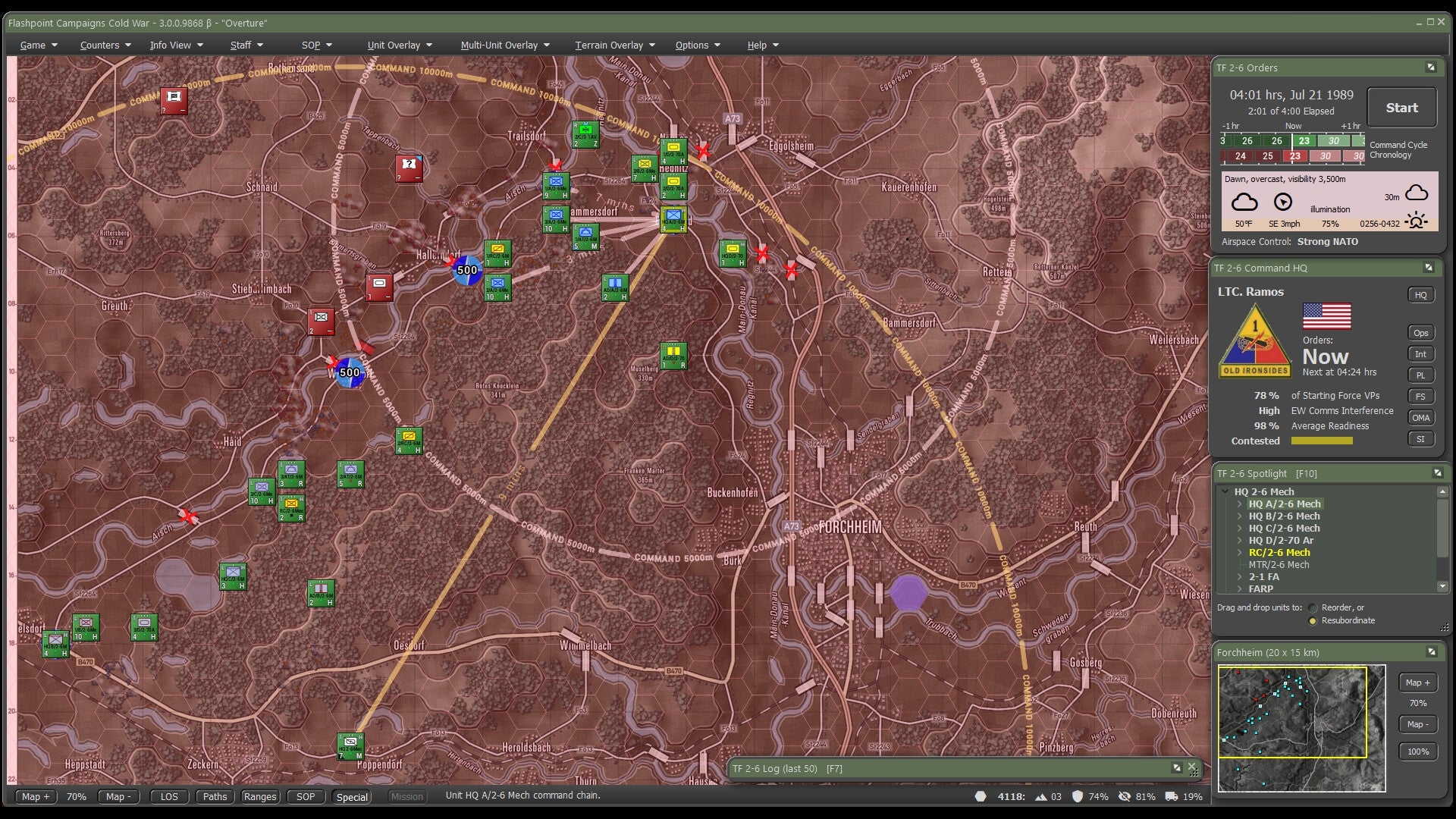Open the Terrain Overlay menu
Image resolution: width=1456 pixels, height=819 pixels.
click(x=610, y=45)
